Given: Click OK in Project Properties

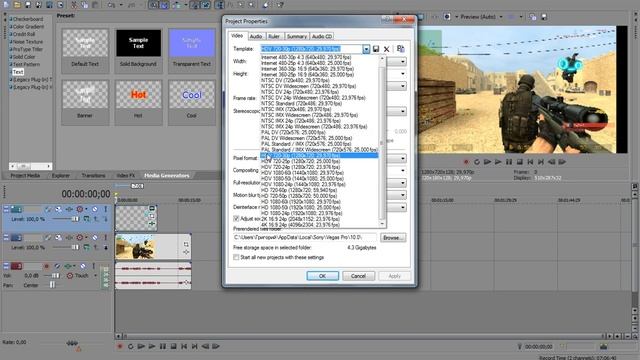Looking at the screenshot, I should [x=322, y=276].
